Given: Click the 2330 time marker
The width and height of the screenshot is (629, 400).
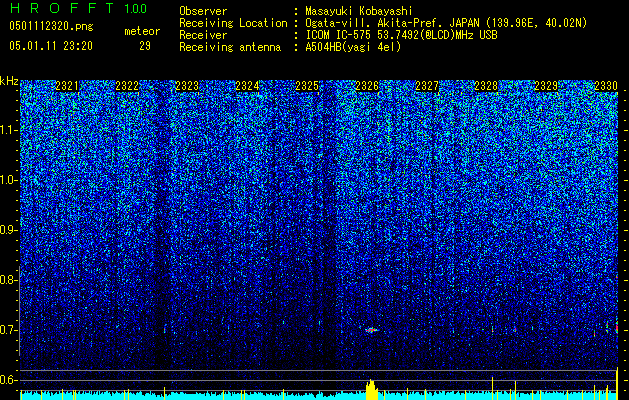Looking at the screenshot, I should [x=606, y=86].
